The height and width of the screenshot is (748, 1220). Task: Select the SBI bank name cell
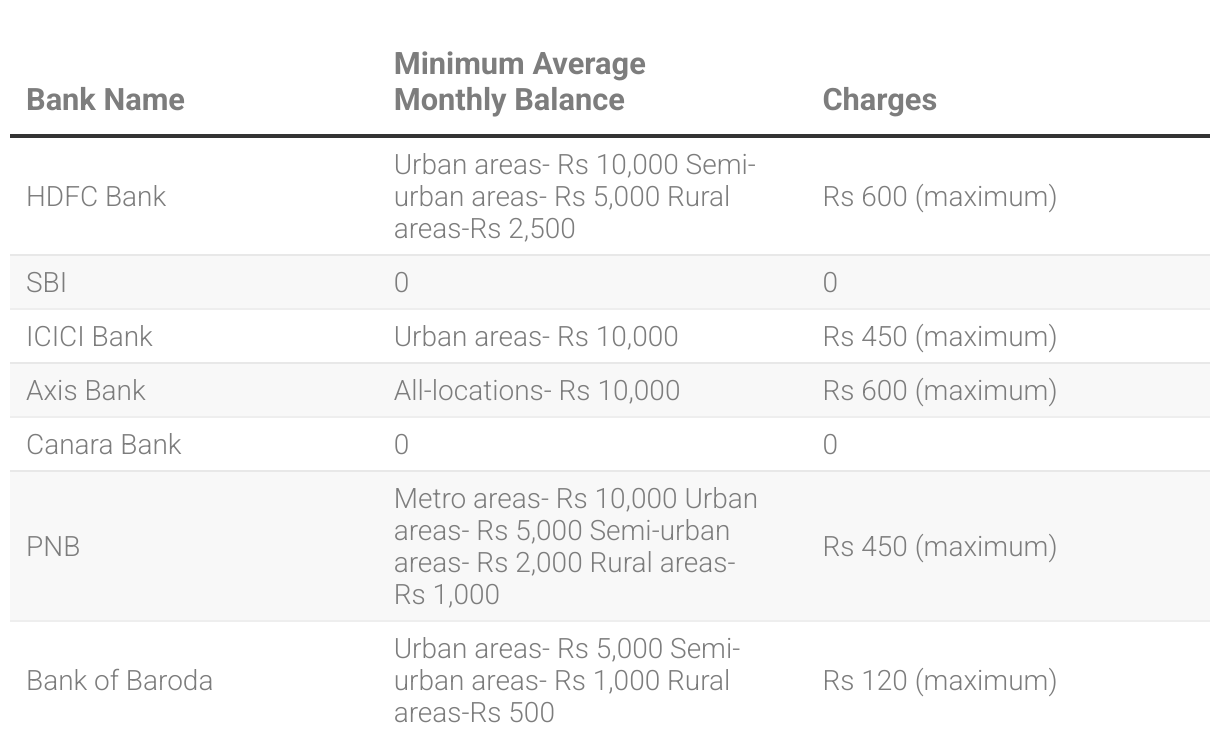46,283
